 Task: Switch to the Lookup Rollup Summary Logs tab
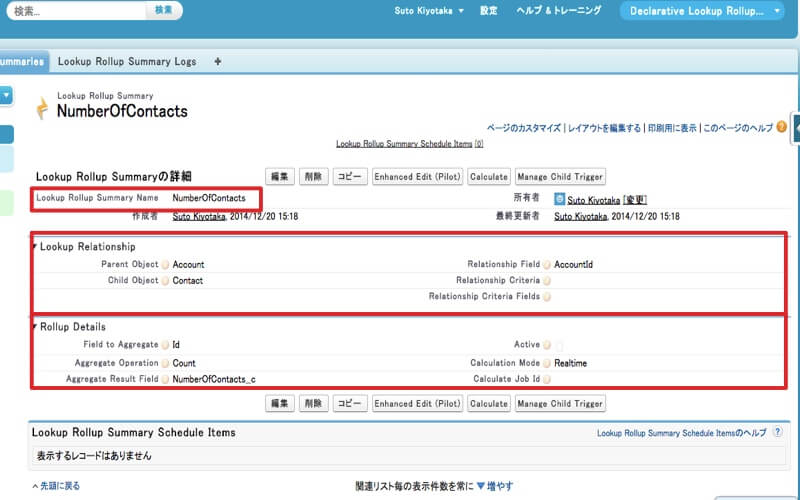coord(127,62)
